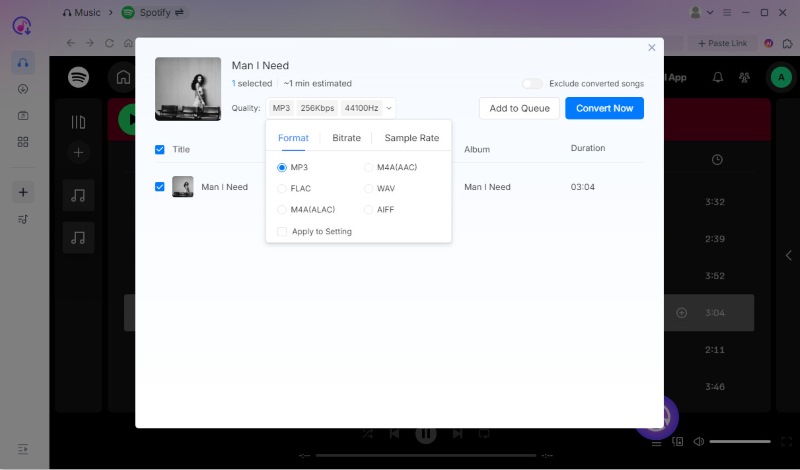
Task: Open the headphones Music section in sidebar
Action: (23, 63)
